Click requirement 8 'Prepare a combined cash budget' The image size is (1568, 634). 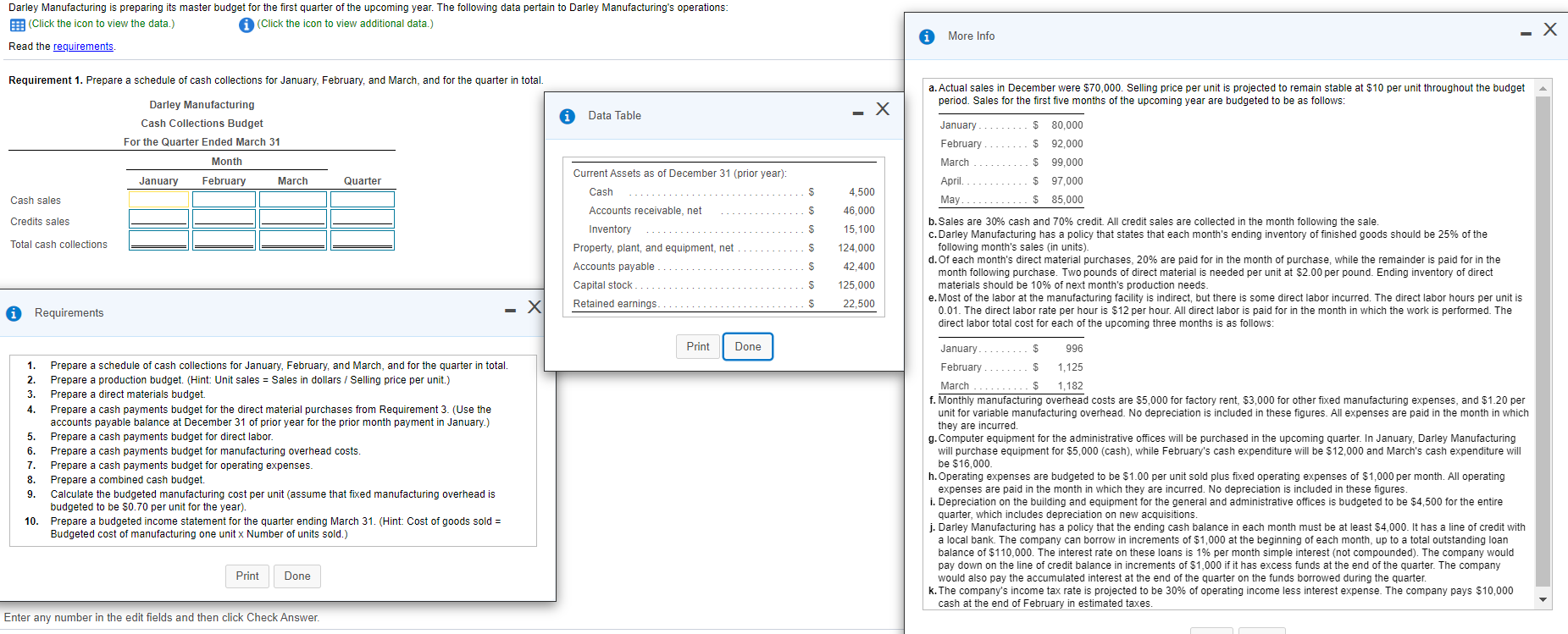127,480
